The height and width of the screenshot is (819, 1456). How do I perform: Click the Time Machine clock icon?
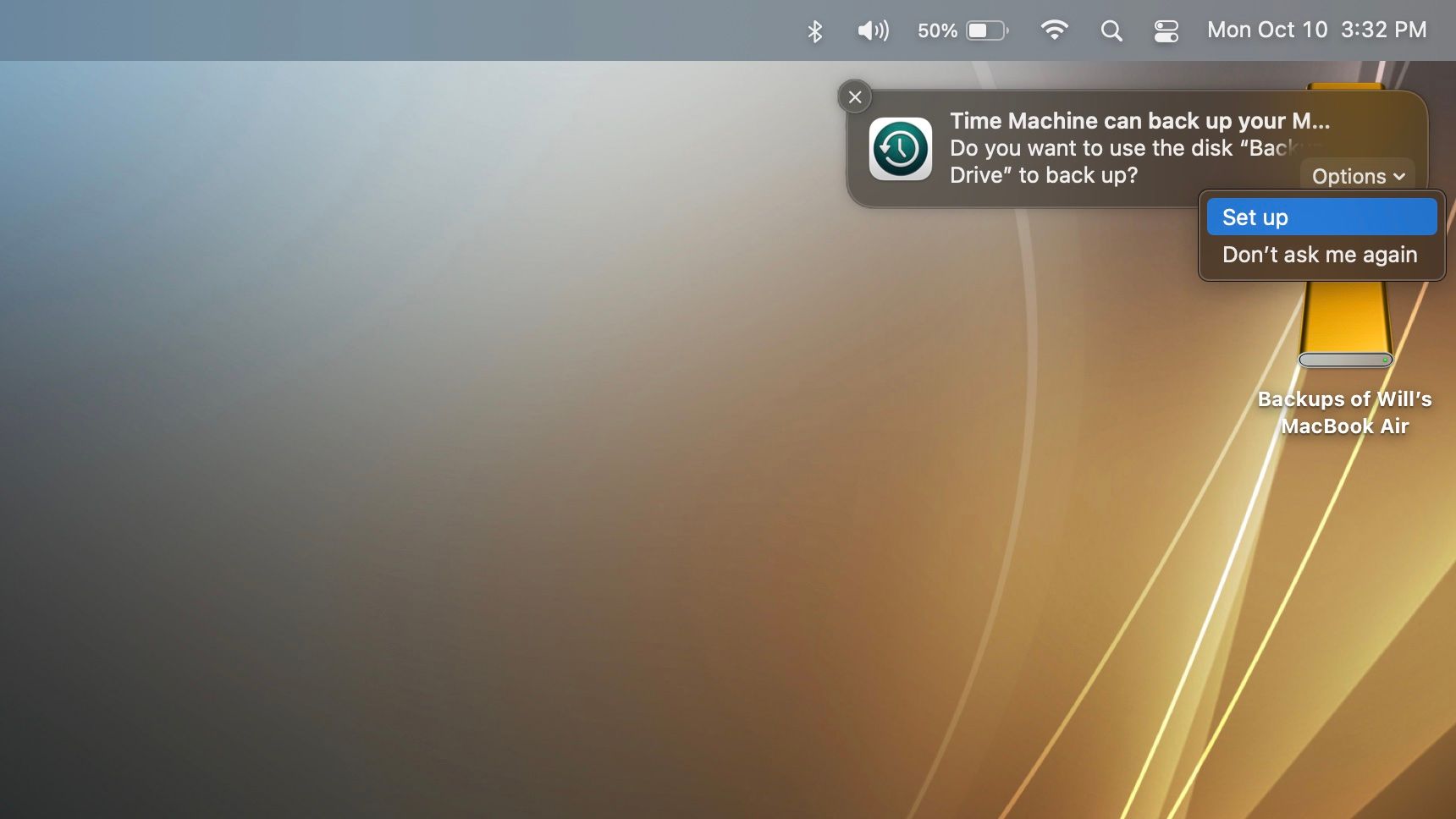coord(901,149)
